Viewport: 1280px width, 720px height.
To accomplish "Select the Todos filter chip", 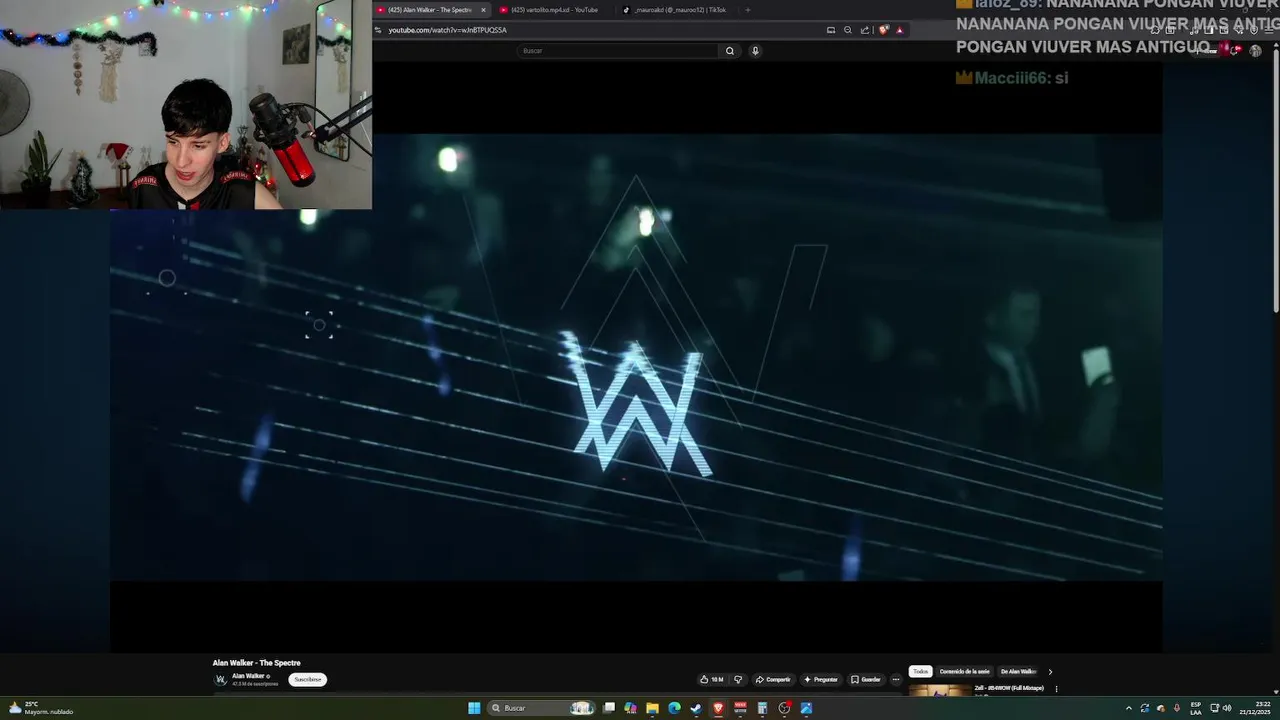I will click(920, 671).
